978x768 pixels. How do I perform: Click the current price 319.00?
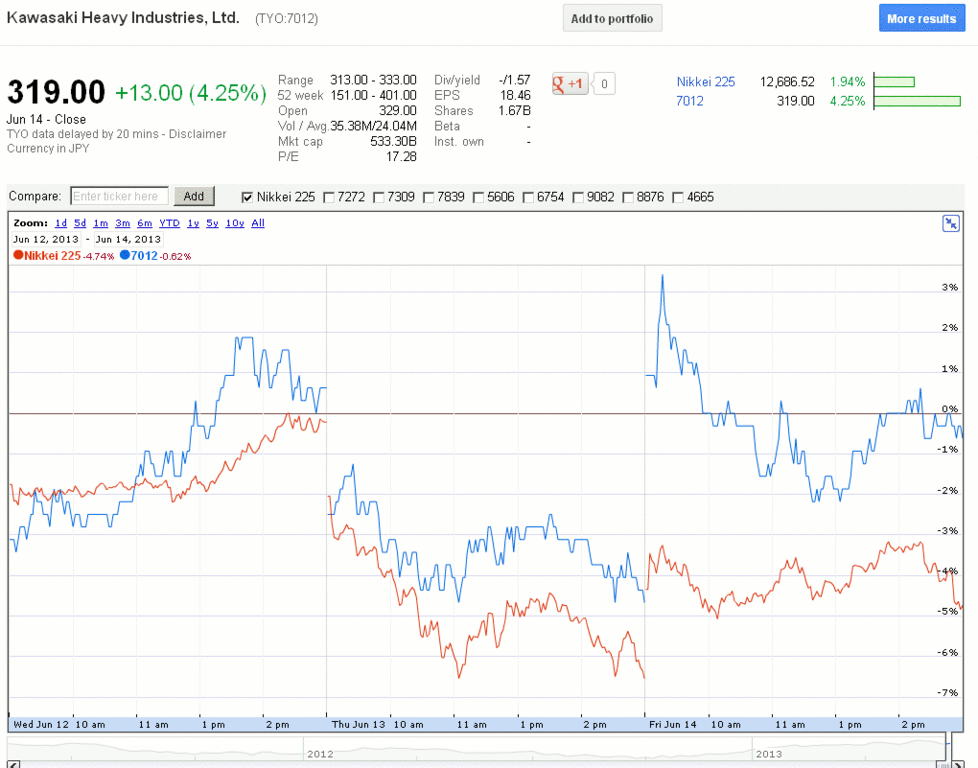click(x=56, y=92)
